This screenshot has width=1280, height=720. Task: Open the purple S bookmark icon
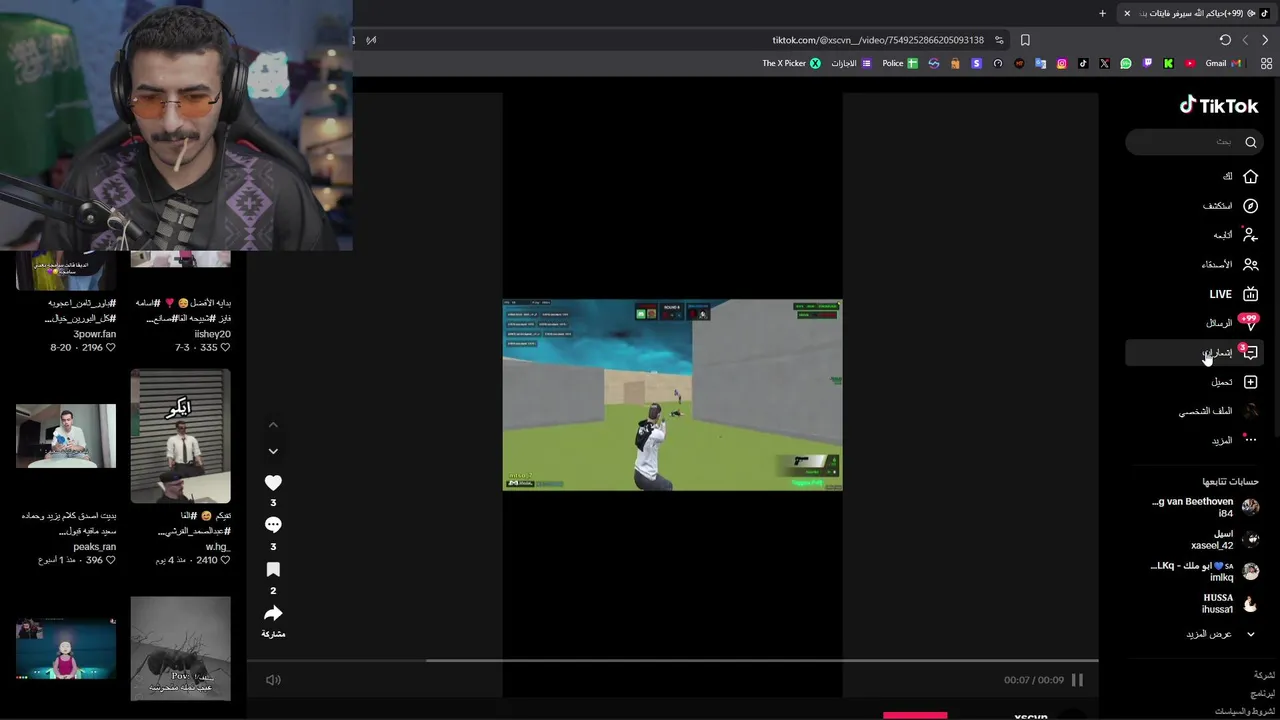pos(976,63)
